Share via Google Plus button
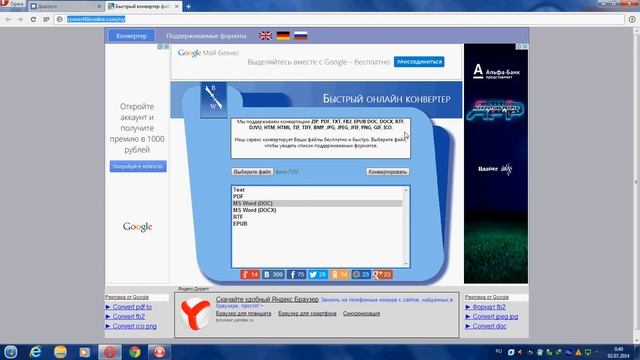The width and height of the screenshot is (640, 360). point(382,275)
